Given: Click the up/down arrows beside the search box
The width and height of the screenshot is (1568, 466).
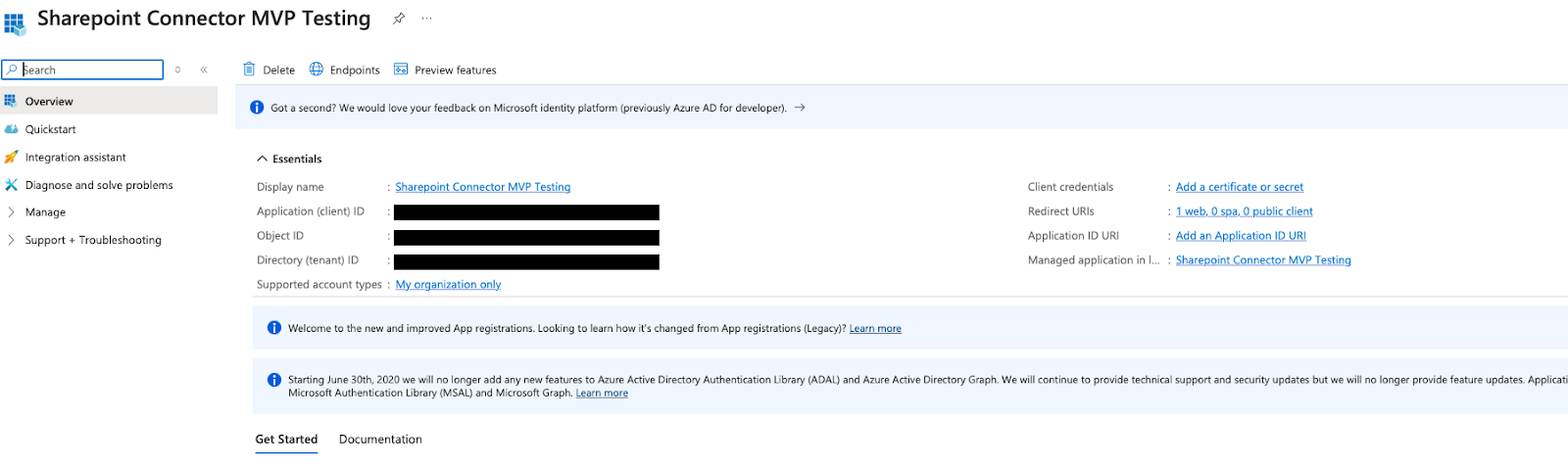Looking at the screenshot, I should 177,70.
